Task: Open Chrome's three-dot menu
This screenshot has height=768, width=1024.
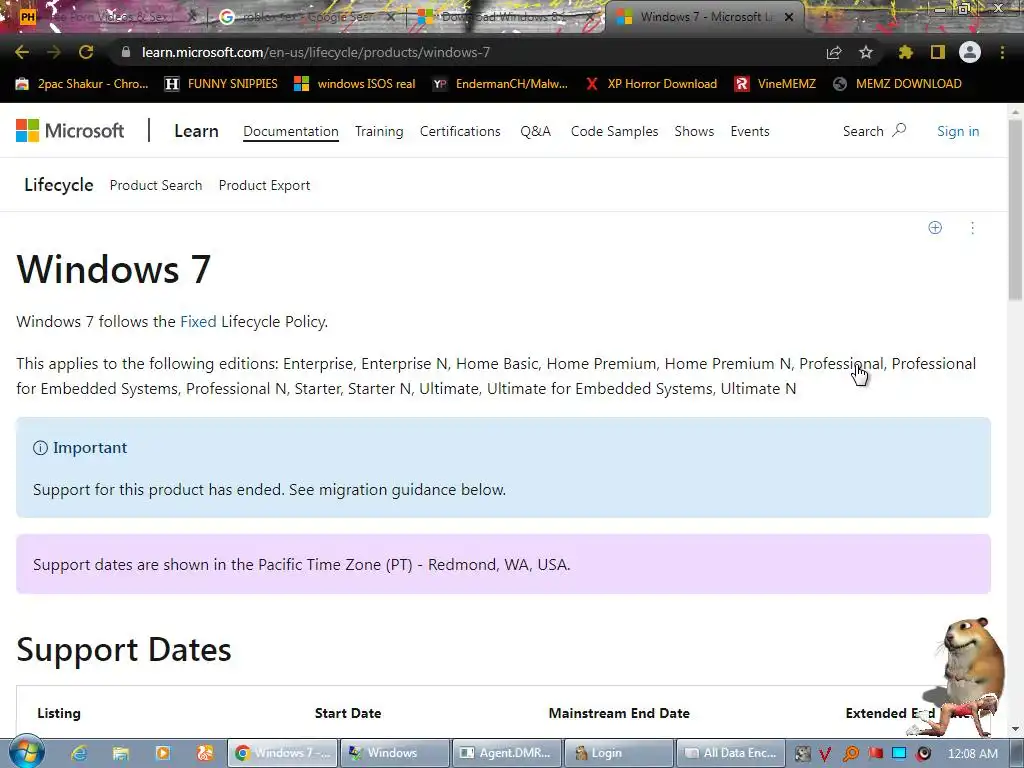Action: [x=1002, y=52]
